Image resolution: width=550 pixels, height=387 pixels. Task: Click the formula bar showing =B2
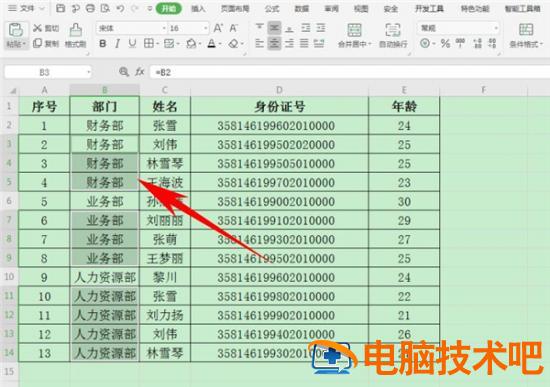pos(349,72)
